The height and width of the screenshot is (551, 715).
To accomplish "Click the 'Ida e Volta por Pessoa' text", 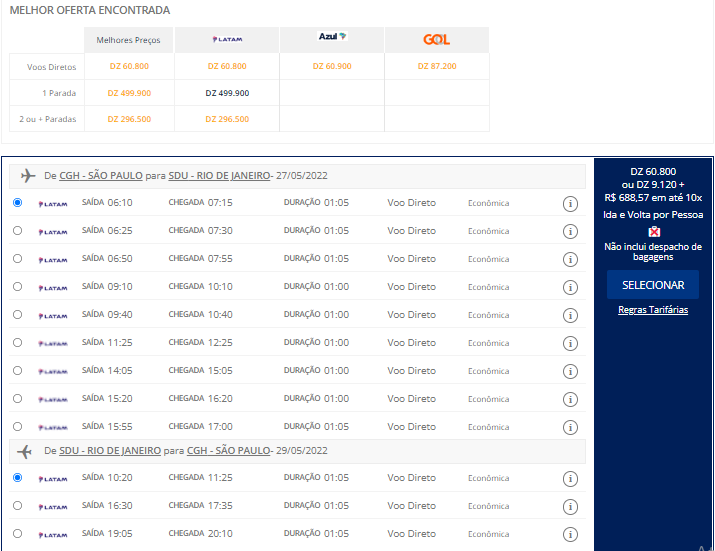I will coord(653,215).
